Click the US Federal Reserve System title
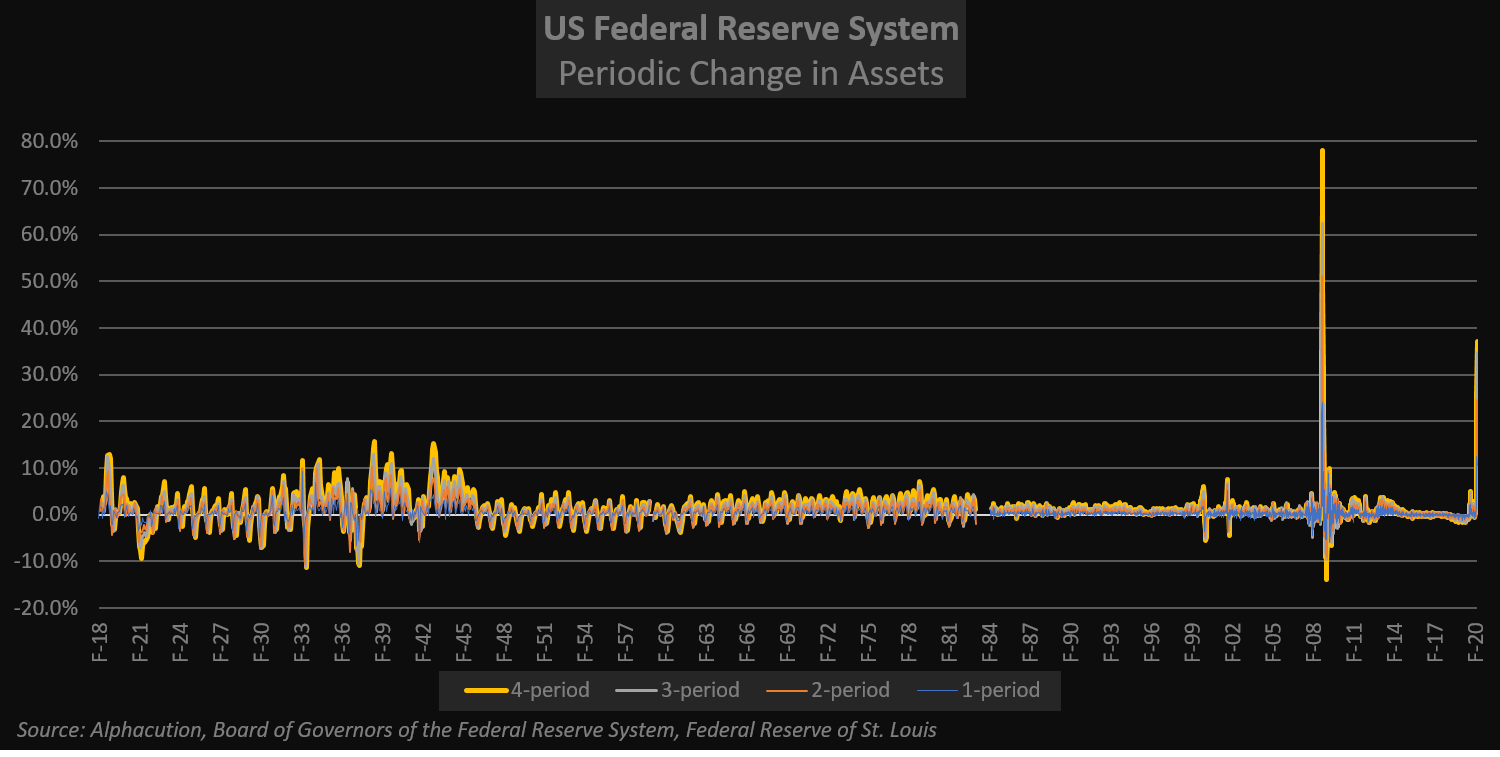This screenshot has width=1500, height=757. point(751,28)
